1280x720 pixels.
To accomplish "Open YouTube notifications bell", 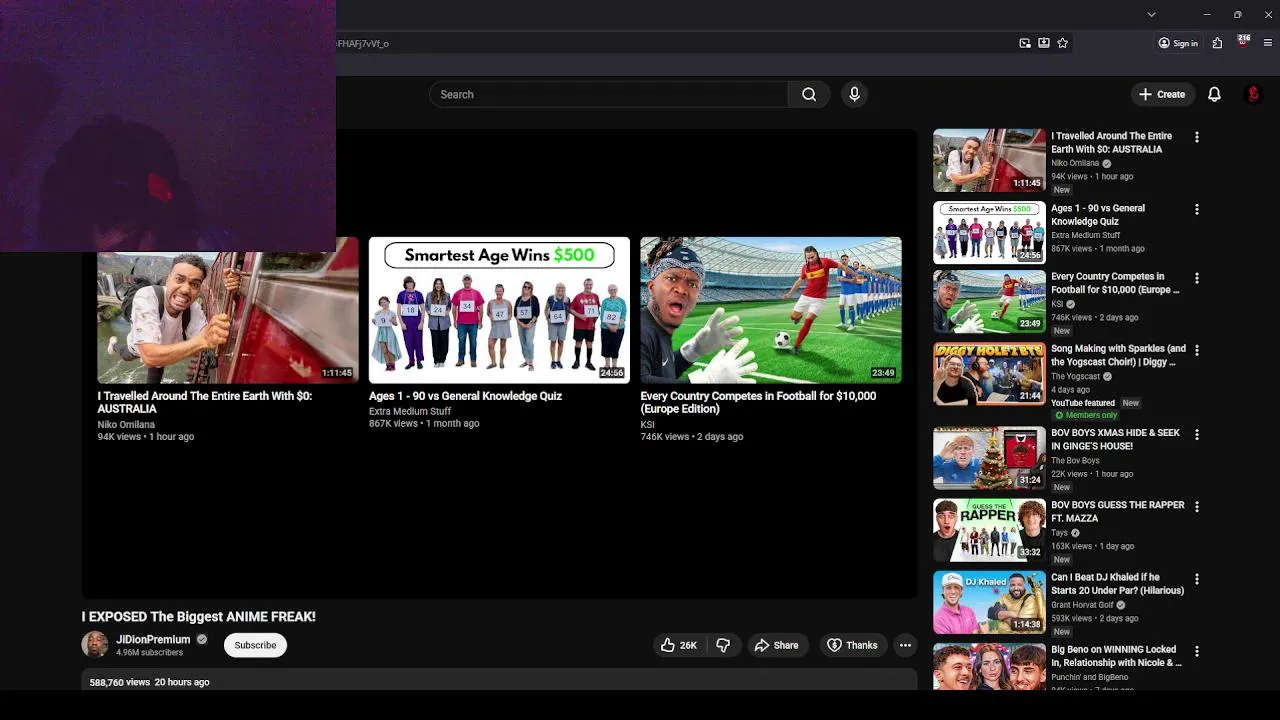I will pyautogui.click(x=1214, y=94).
